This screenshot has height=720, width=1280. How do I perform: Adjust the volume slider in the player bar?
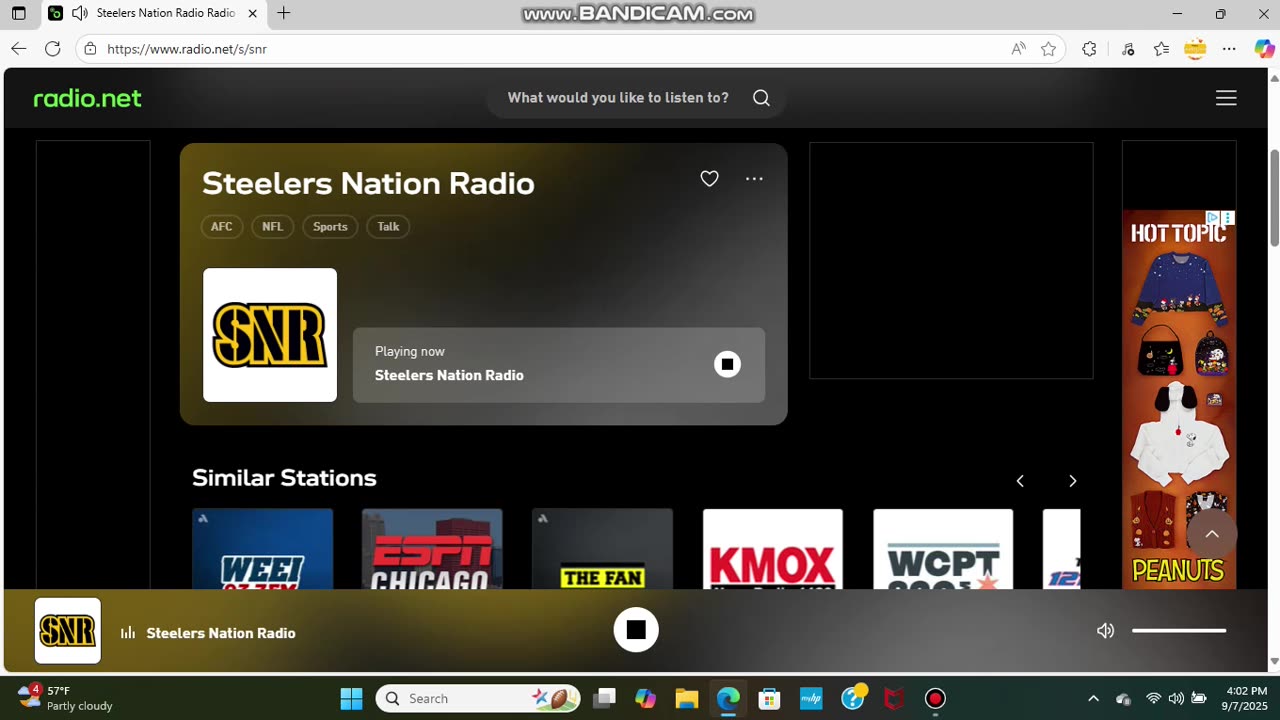1179,631
